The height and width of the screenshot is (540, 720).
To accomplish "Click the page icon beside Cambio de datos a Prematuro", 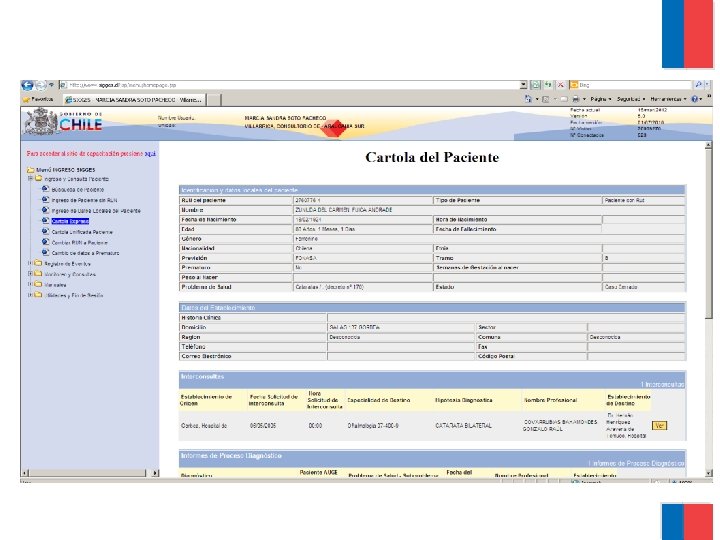I will click(45, 252).
